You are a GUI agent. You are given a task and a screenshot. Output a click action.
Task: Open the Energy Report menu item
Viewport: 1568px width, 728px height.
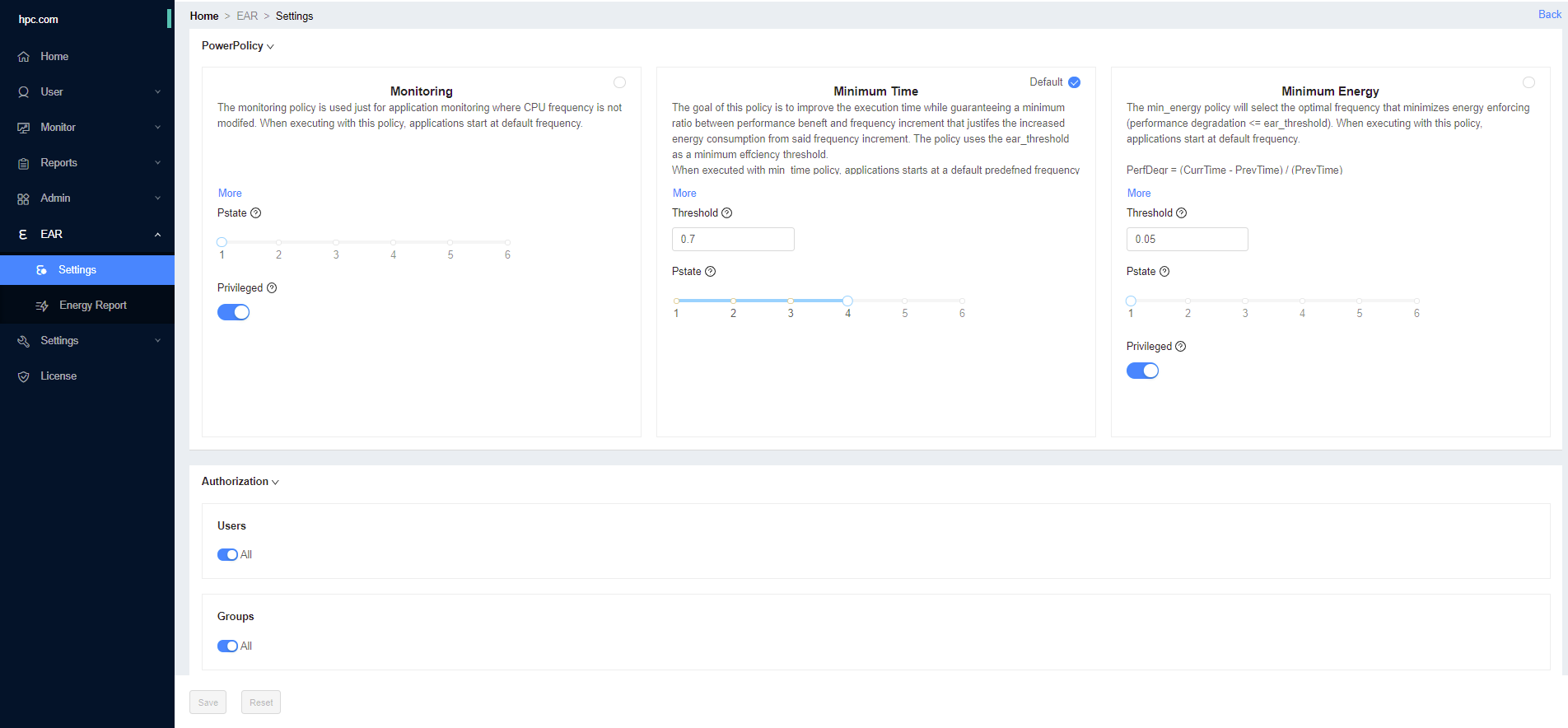(x=92, y=306)
